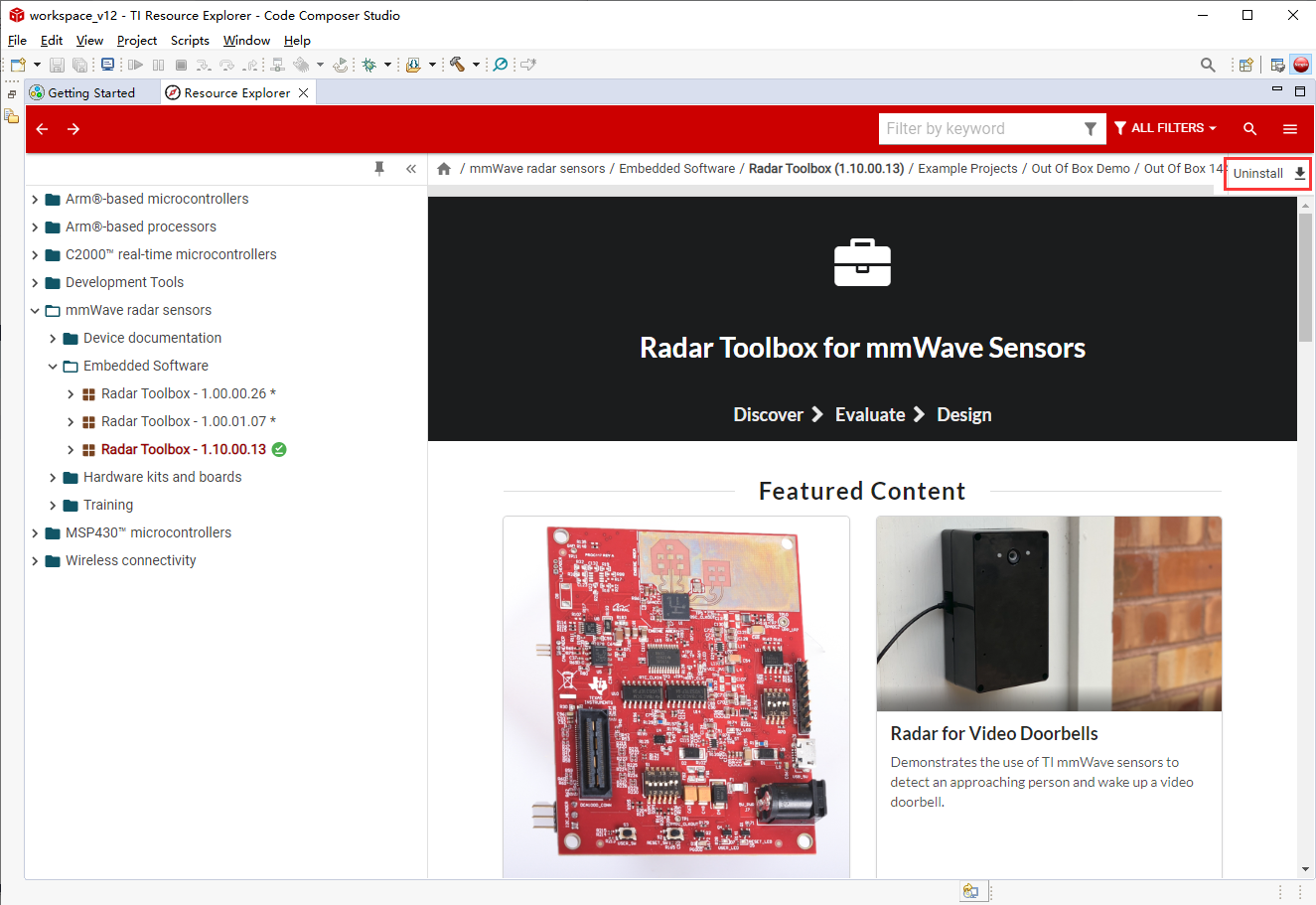Click the Evaluate link on banner
1316x905 pixels.
(870, 415)
